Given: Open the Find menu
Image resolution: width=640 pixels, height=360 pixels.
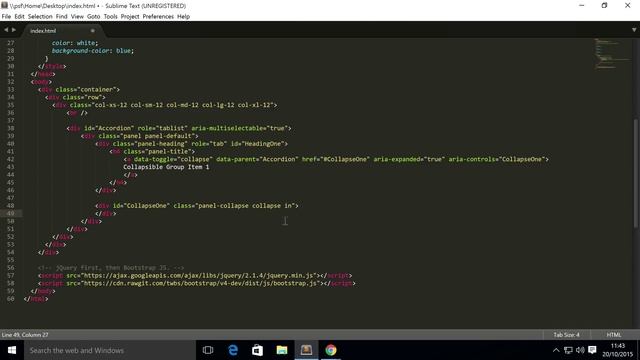Looking at the screenshot, I should pos(62,17).
